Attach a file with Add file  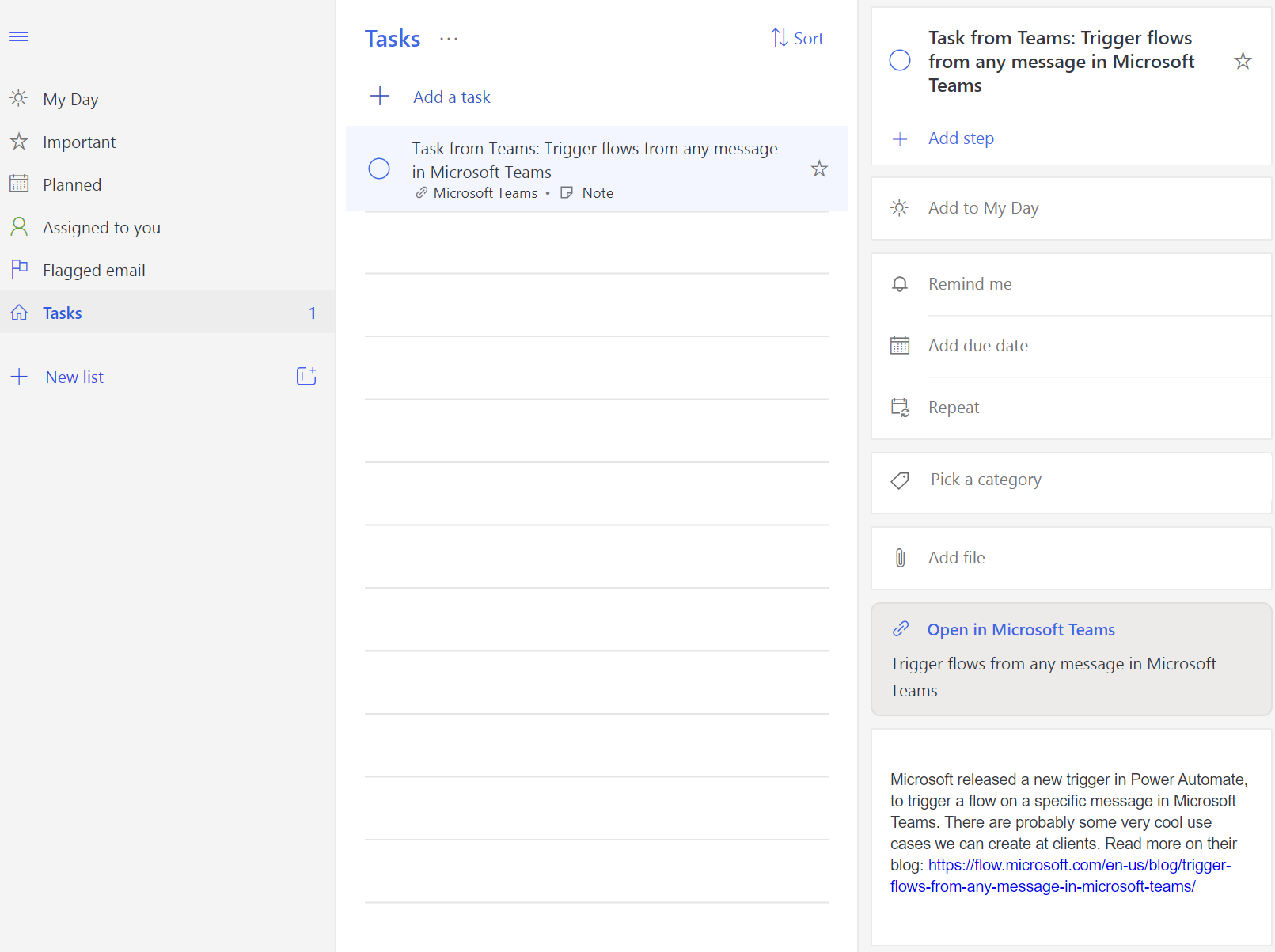click(x=1071, y=558)
